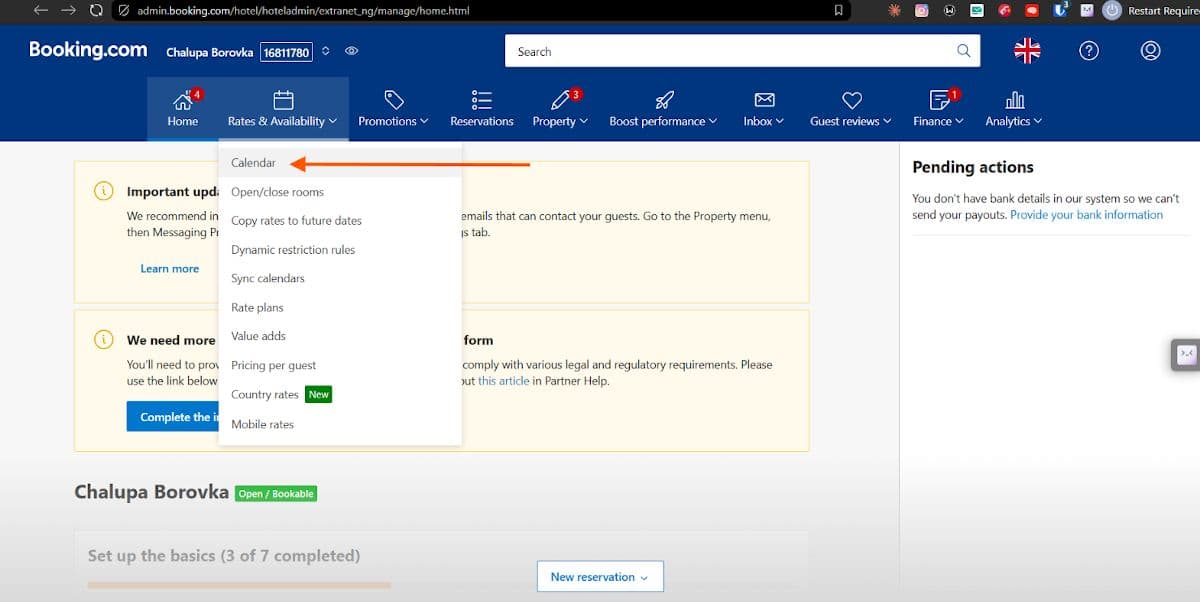The width and height of the screenshot is (1200, 602).
Task: Focus the Search input field
Action: point(742,51)
